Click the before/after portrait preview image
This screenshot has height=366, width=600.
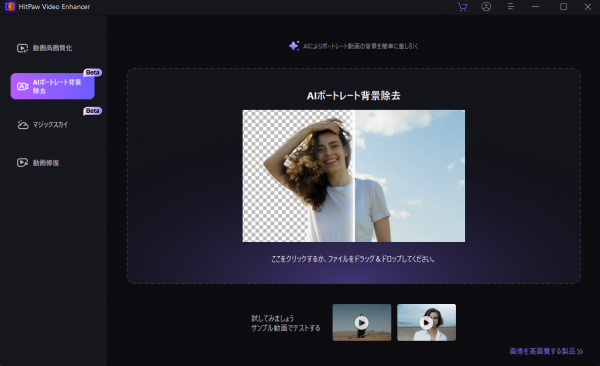(354, 176)
